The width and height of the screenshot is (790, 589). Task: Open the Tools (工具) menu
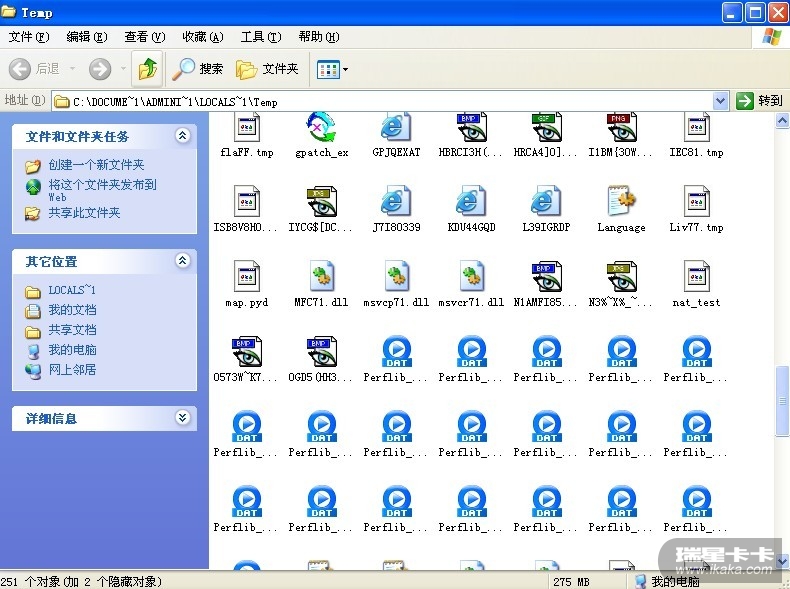(260, 37)
